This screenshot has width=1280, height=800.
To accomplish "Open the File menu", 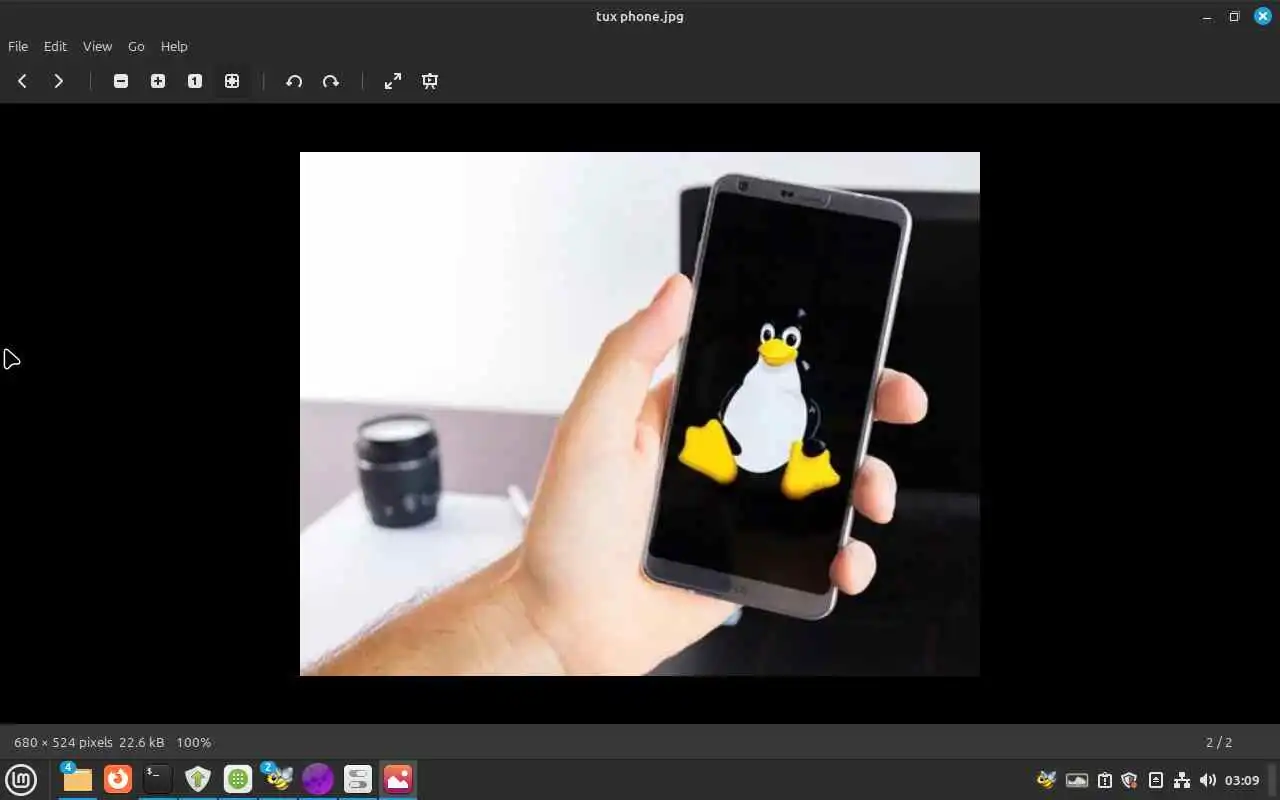I will tap(18, 46).
